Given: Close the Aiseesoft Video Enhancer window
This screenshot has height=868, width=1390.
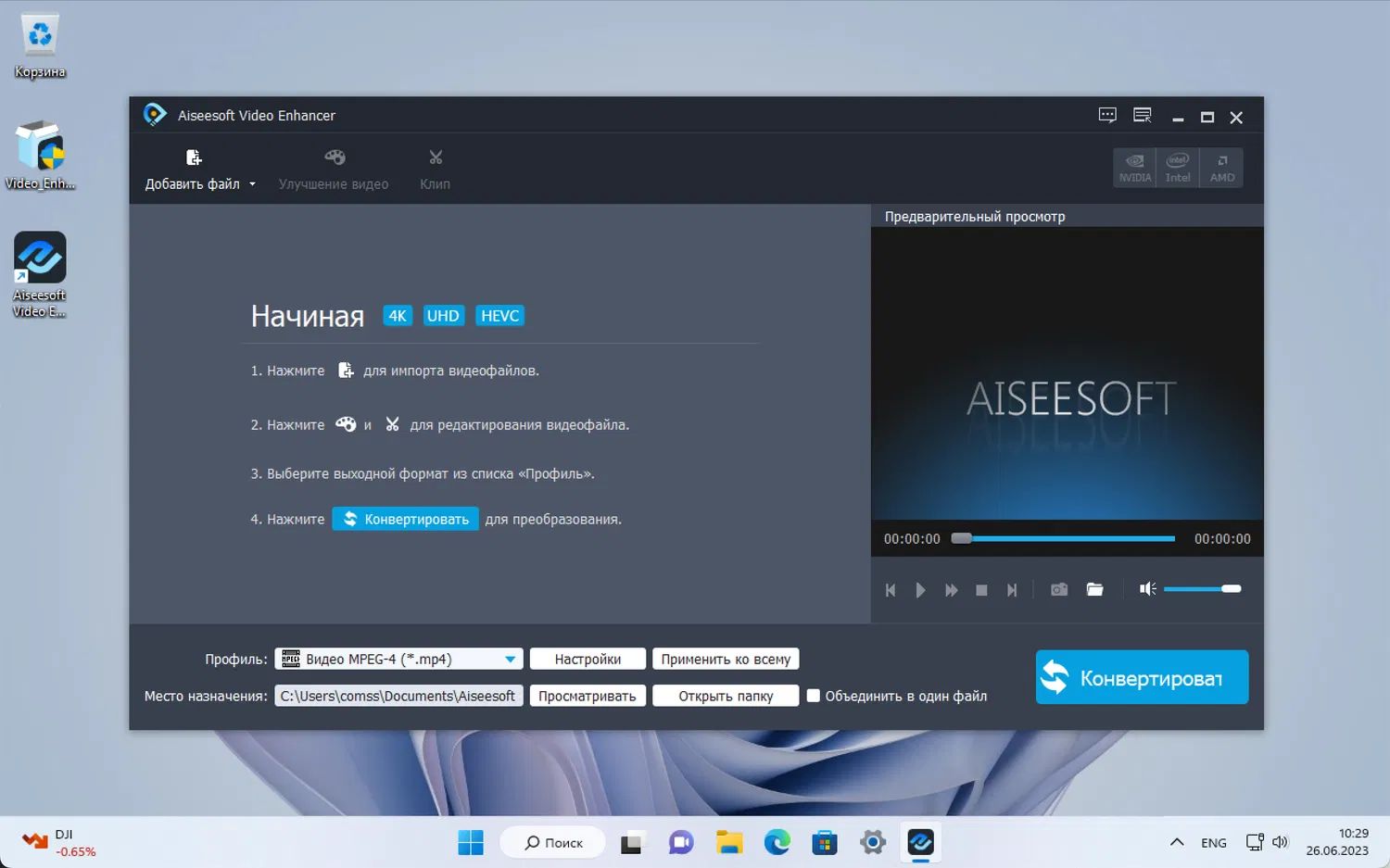Looking at the screenshot, I should point(1236,118).
